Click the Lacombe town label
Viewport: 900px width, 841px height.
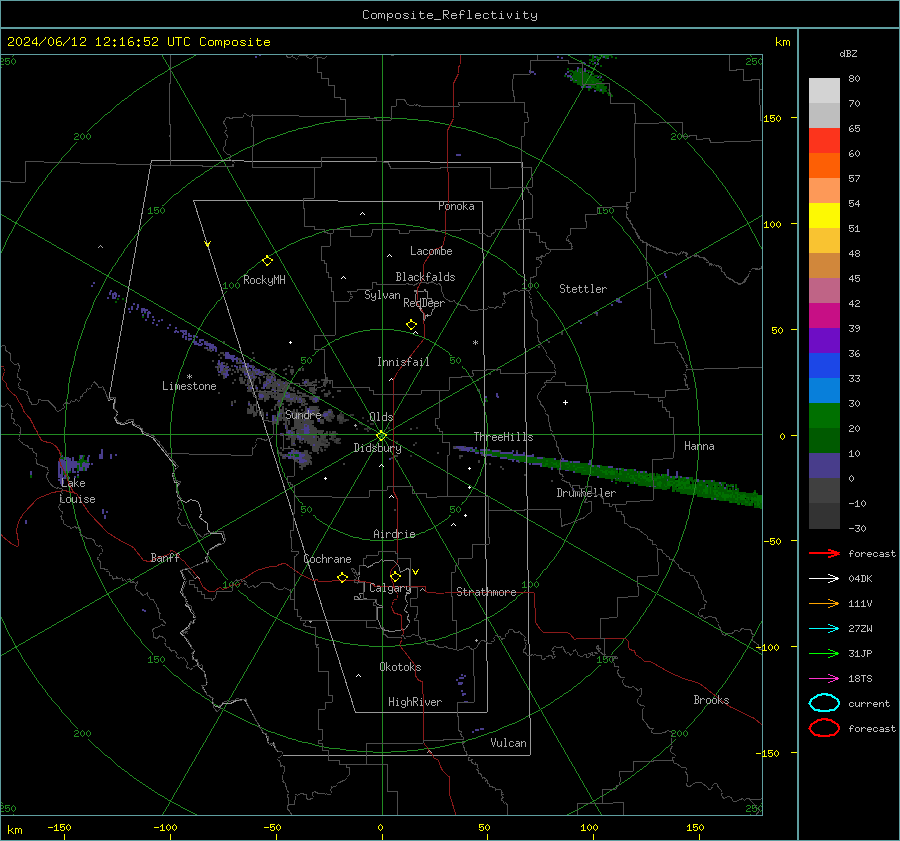[x=431, y=251]
